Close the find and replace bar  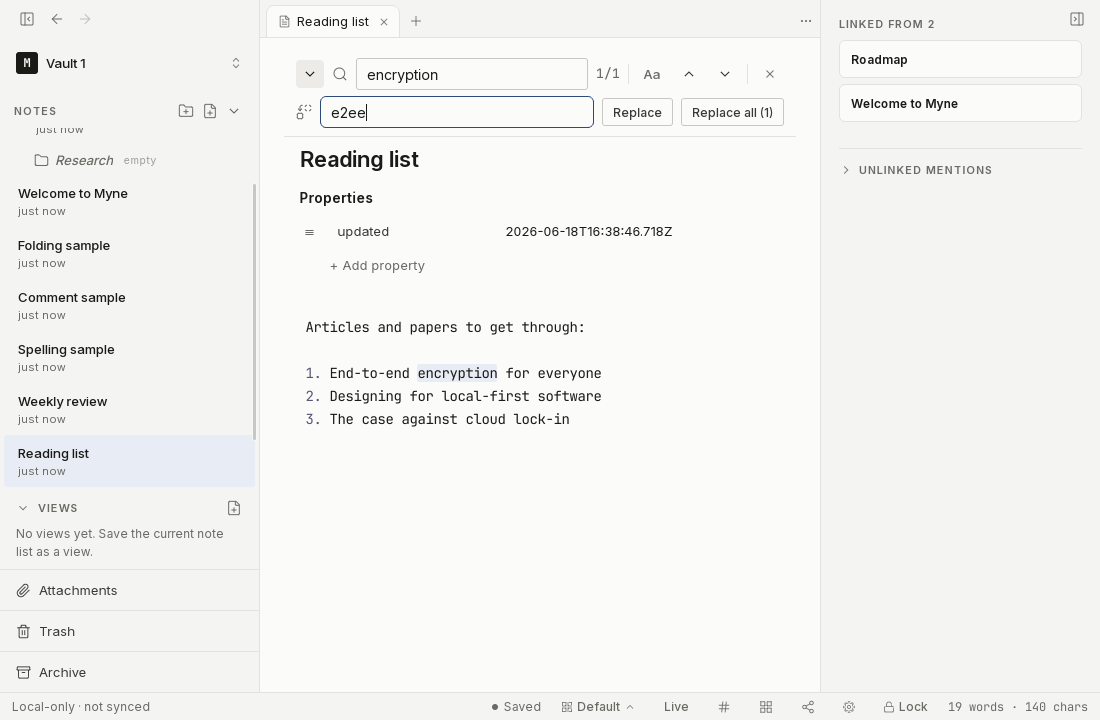[770, 74]
